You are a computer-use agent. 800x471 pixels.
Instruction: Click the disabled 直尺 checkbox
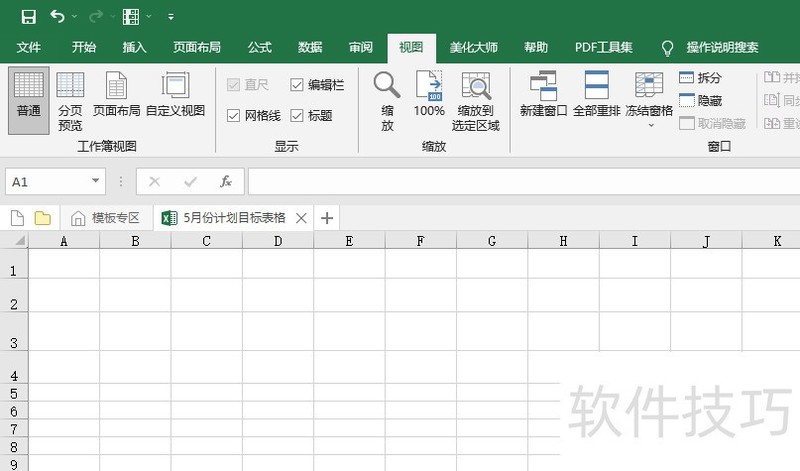click(x=233, y=85)
